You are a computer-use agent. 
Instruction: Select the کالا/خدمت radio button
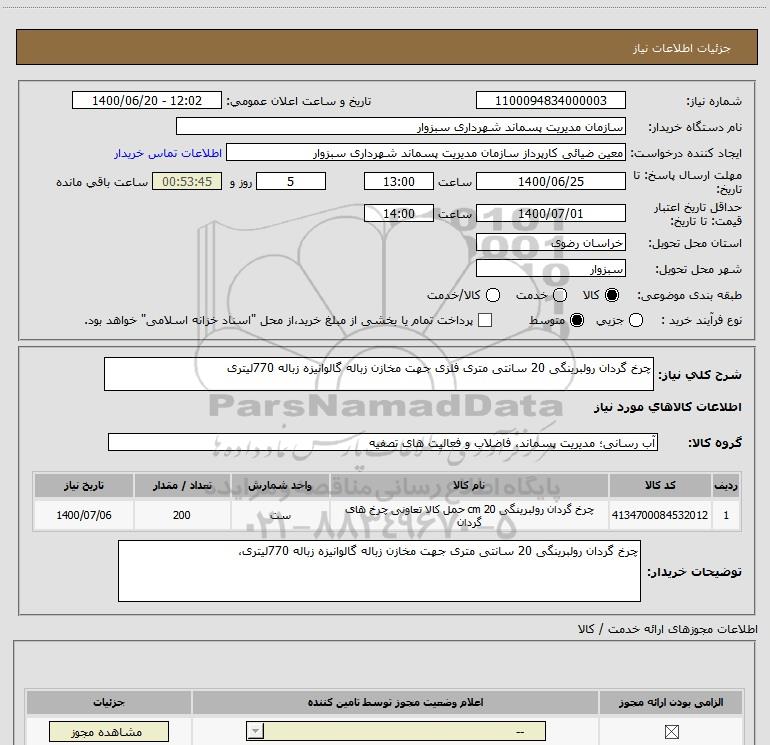pos(493,295)
